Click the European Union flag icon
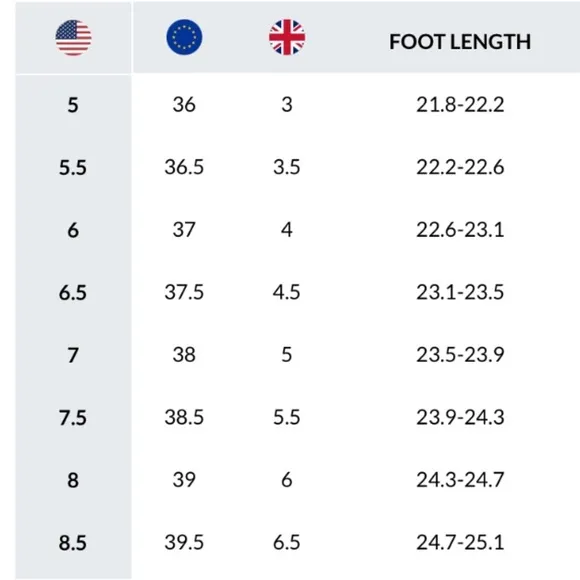 pos(184,37)
